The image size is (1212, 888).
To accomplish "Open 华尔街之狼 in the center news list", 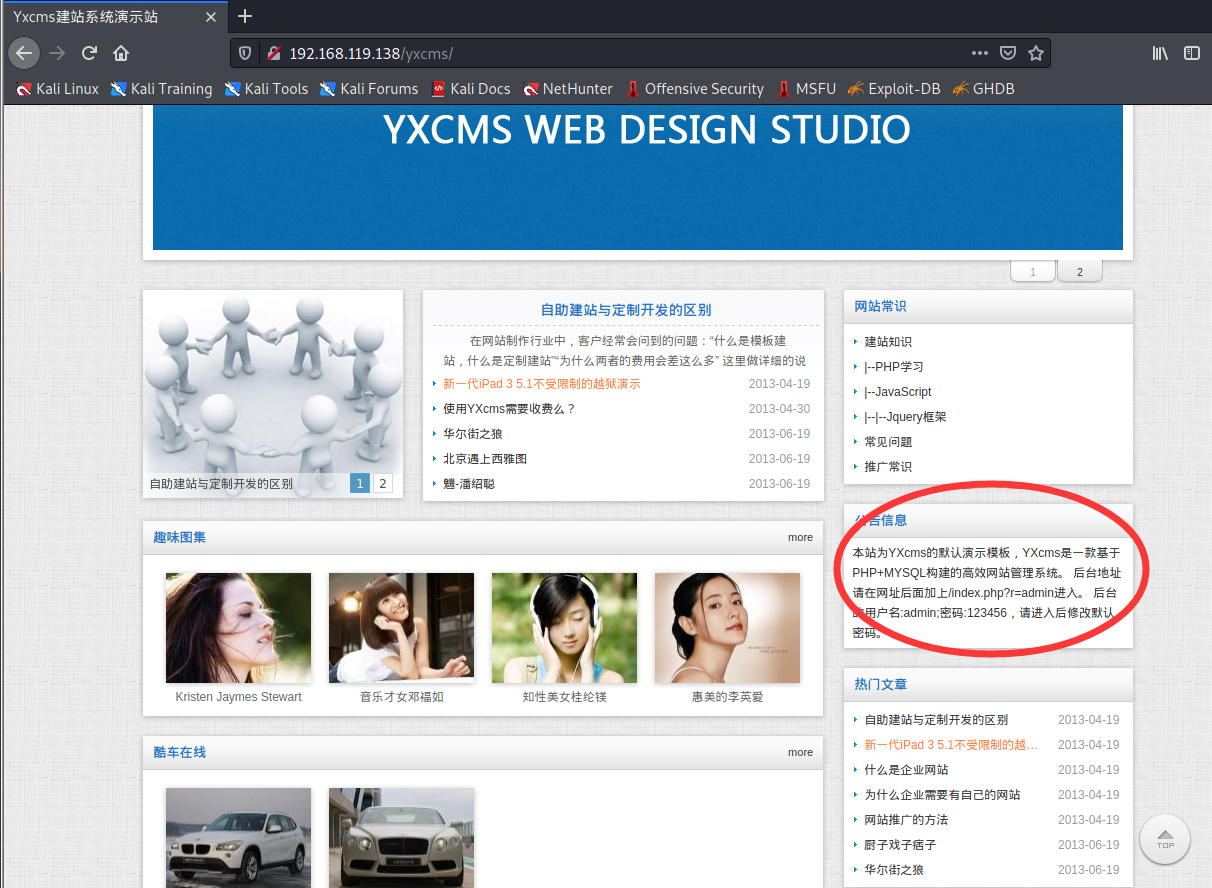I will point(473,434).
